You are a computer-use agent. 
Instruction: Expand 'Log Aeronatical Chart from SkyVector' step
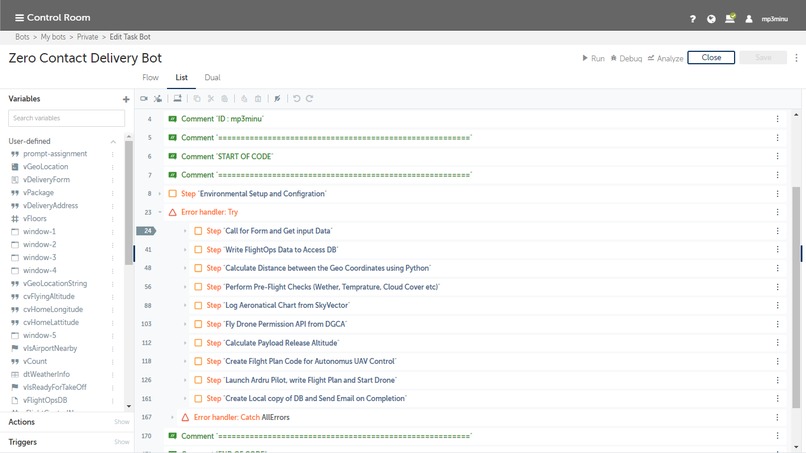click(x=185, y=305)
